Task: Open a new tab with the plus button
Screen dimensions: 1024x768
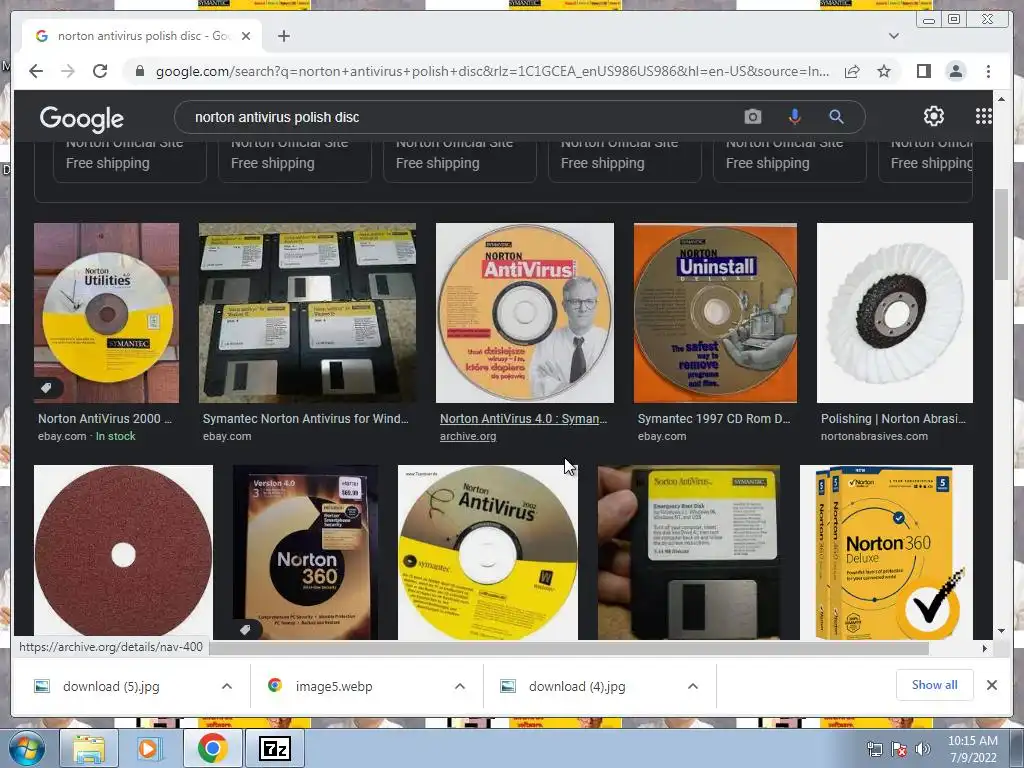Action: pos(283,36)
